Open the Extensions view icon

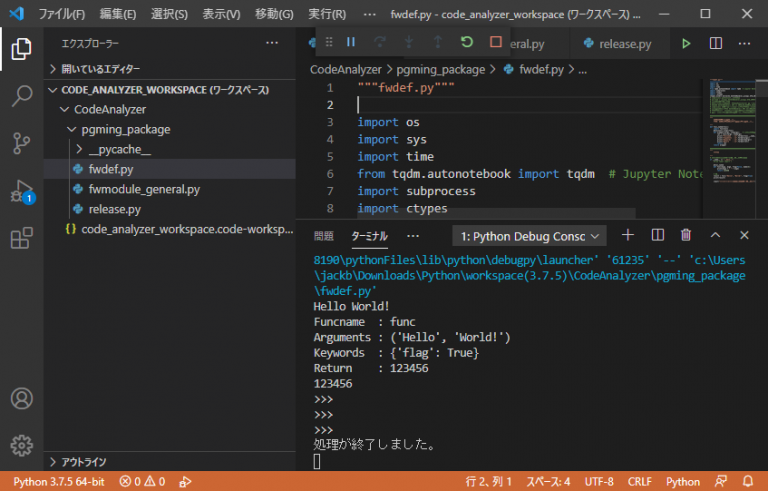[x=21, y=238]
